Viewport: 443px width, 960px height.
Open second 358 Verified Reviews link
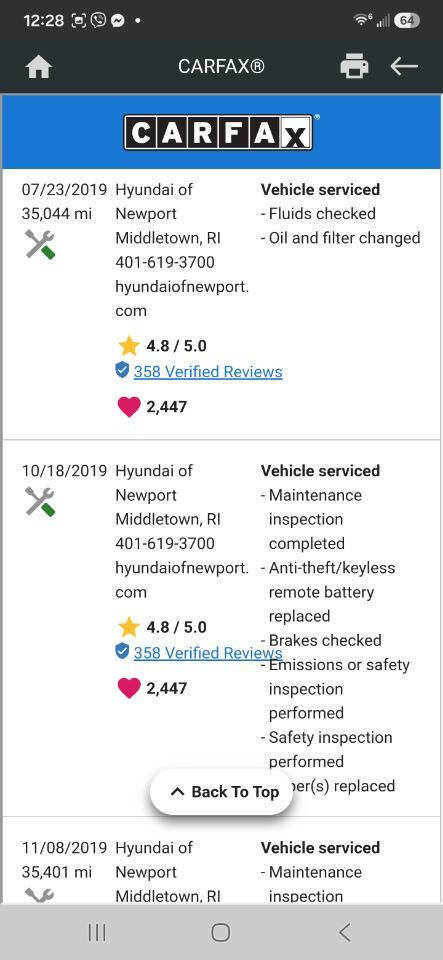[x=208, y=653]
